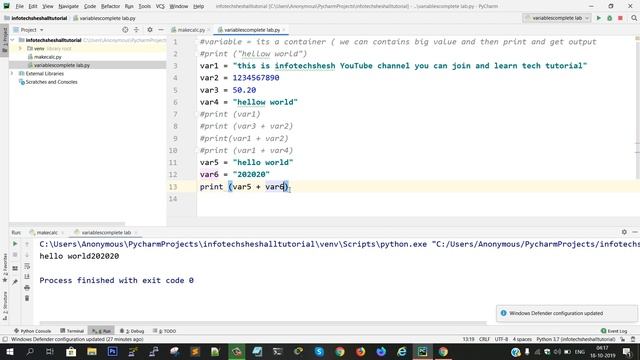Start debugging with the top toolbar bug icon
The image size is (640, 360).
609,18
